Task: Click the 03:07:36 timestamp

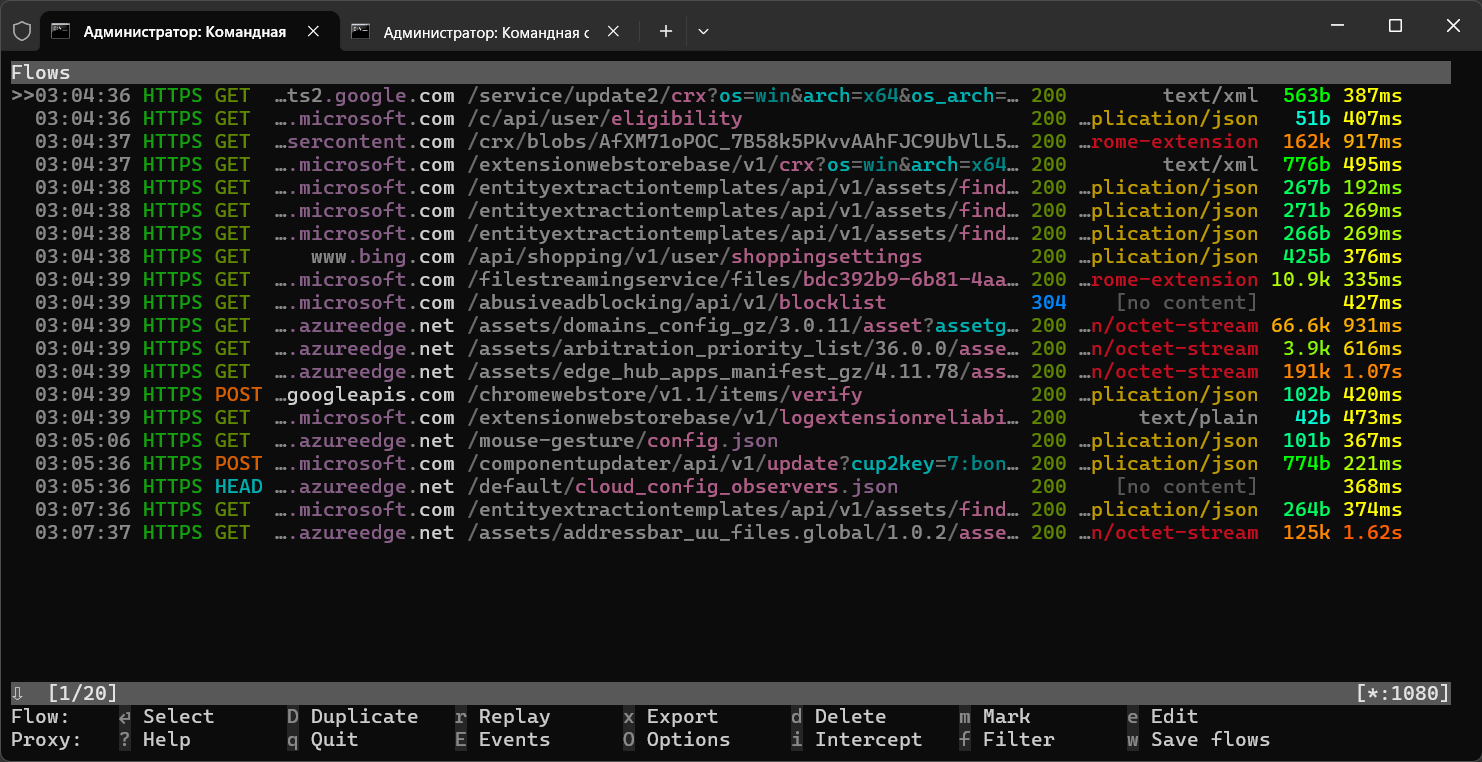Action: click(83, 510)
